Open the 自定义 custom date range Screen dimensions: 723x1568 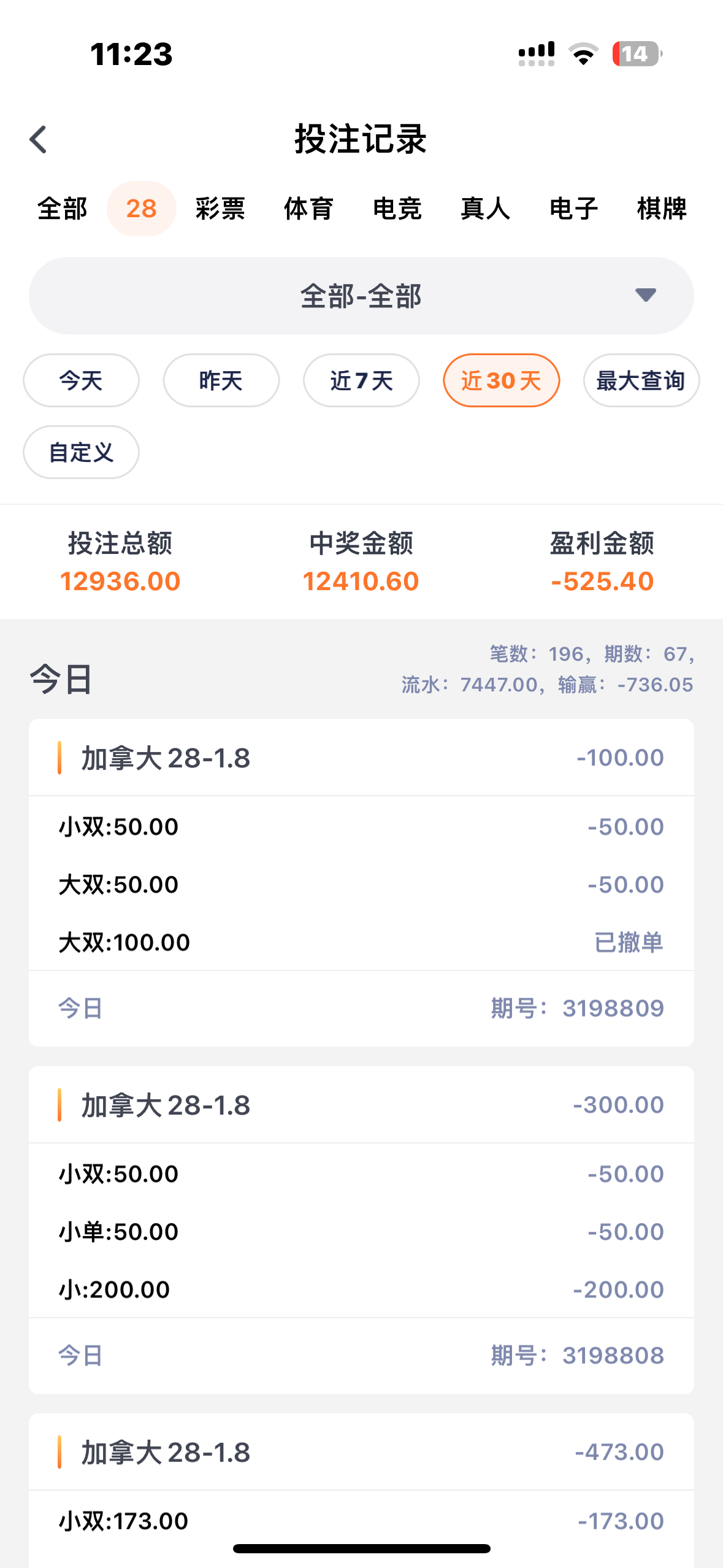[x=81, y=452]
